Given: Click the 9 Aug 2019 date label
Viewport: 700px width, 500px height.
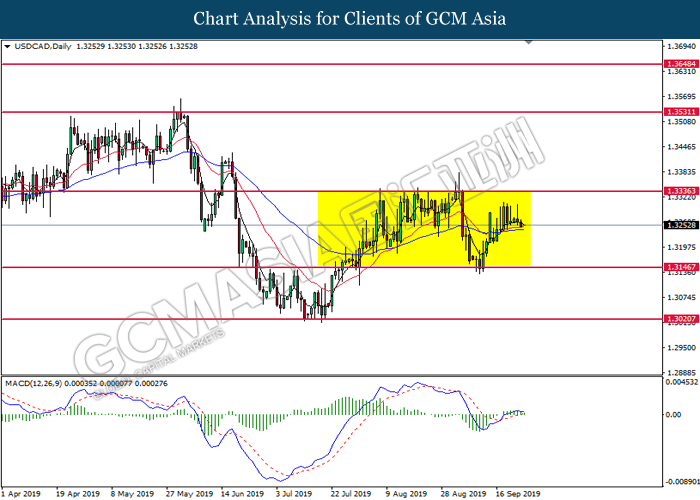Looking at the screenshot, I should point(407,494).
